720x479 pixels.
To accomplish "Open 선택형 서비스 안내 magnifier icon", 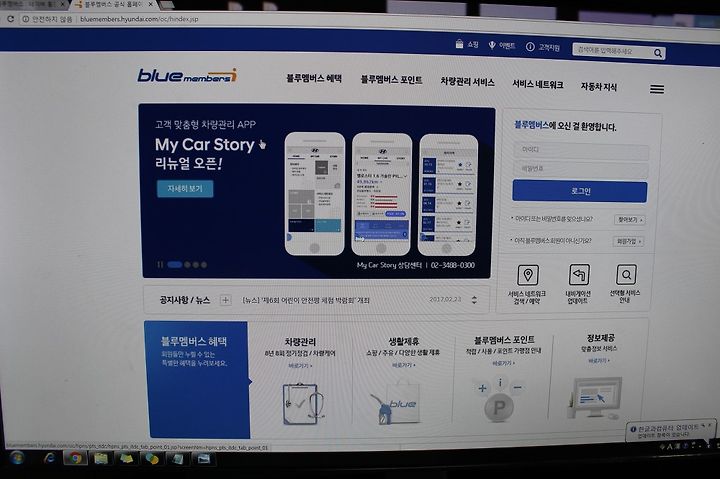I will (x=626, y=275).
